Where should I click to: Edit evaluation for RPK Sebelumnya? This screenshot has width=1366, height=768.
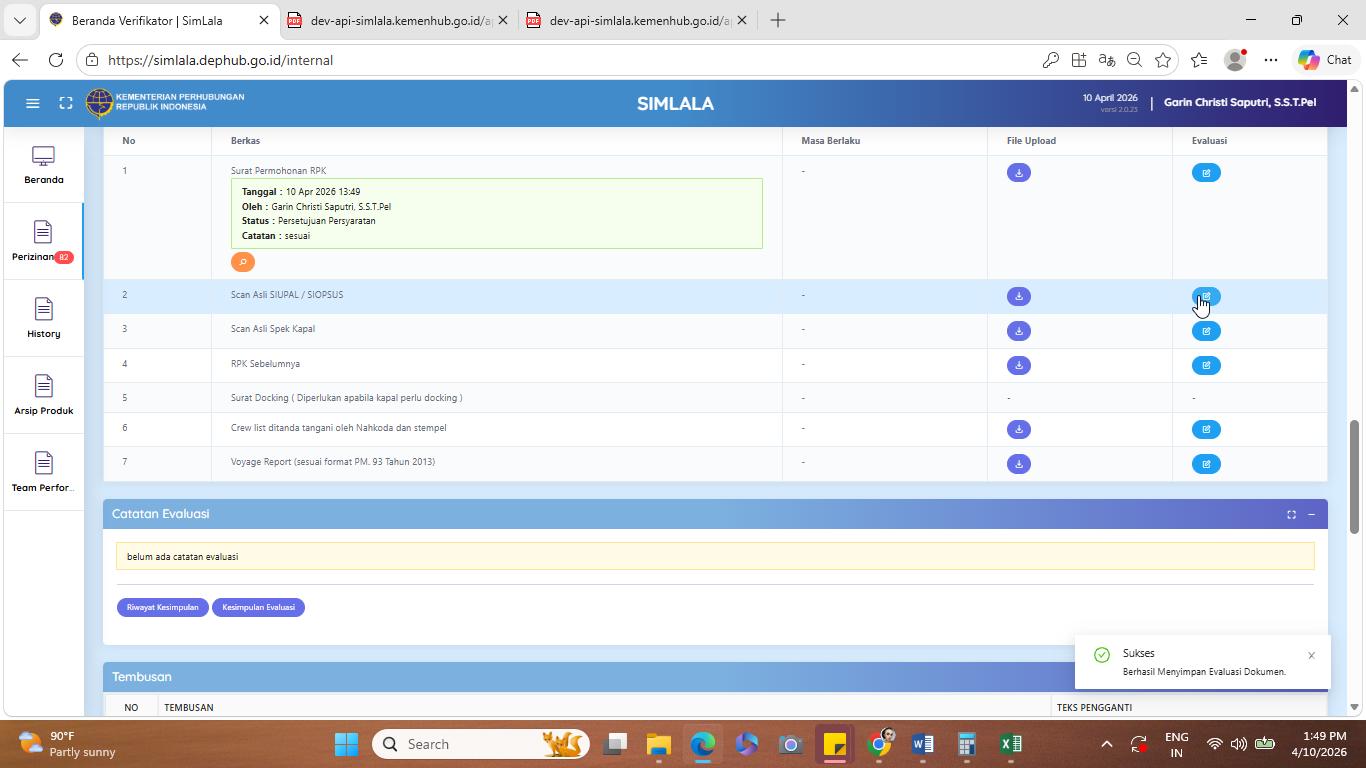(x=1206, y=365)
